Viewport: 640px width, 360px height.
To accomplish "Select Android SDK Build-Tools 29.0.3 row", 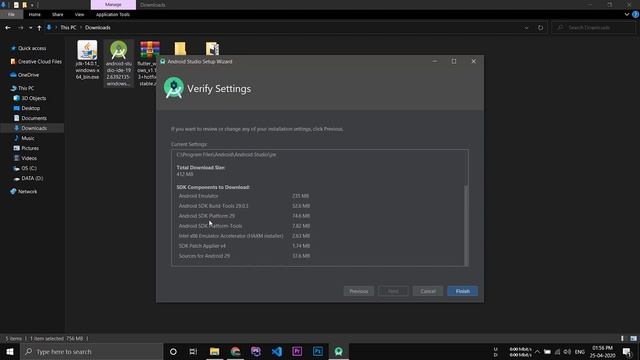I will [x=244, y=206].
